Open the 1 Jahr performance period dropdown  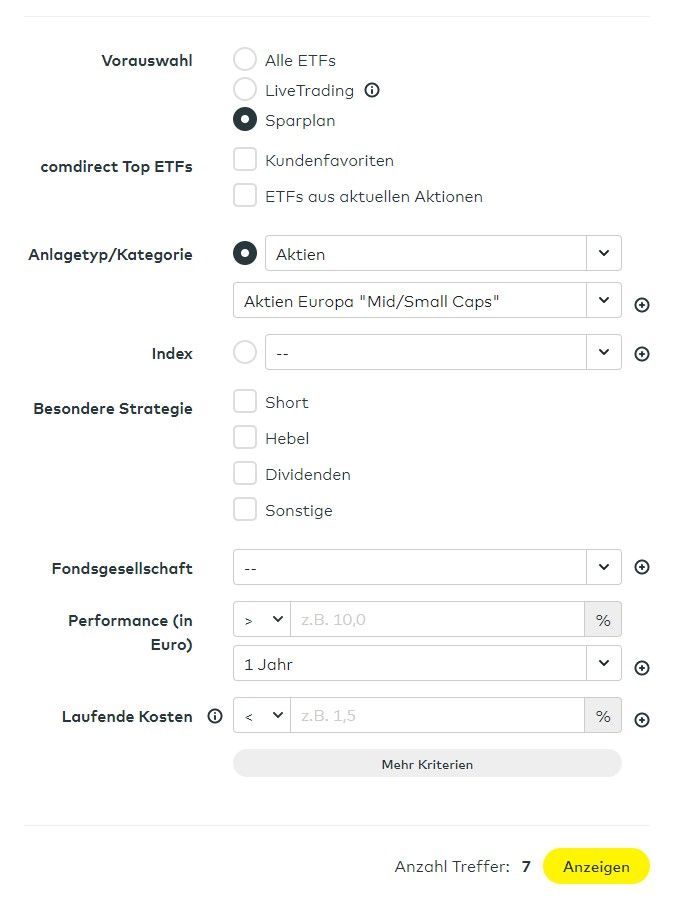coord(427,664)
